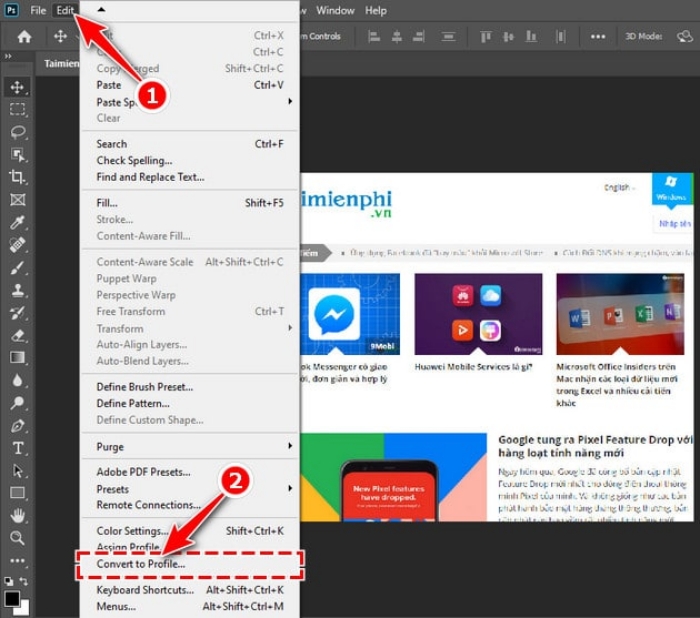Select the Lasso tool
The image size is (700, 618).
(x=17, y=132)
